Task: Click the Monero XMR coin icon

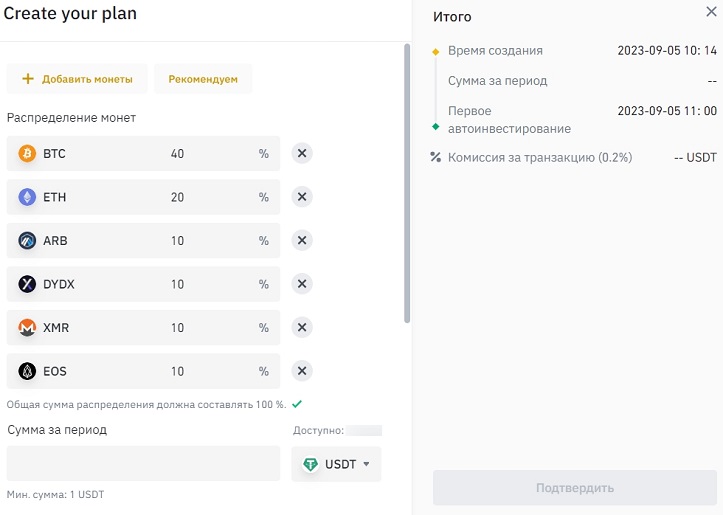Action: coord(27,328)
